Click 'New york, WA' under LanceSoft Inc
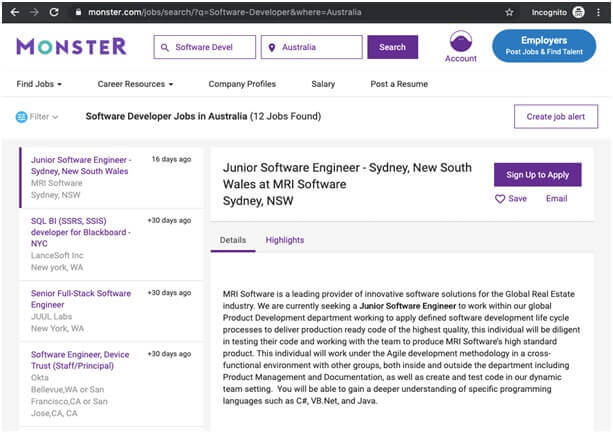The height and width of the screenshot is (433, 613). 57,268
